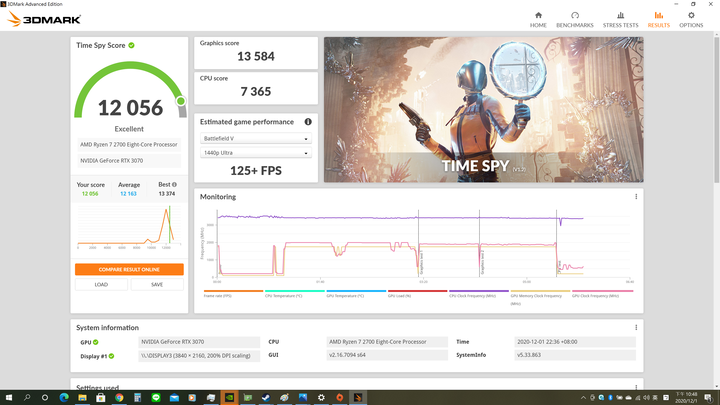Viewport: 720px width, 405px height.
Task: Open Google Chrome from the taskbar
Action: [119, 397]
